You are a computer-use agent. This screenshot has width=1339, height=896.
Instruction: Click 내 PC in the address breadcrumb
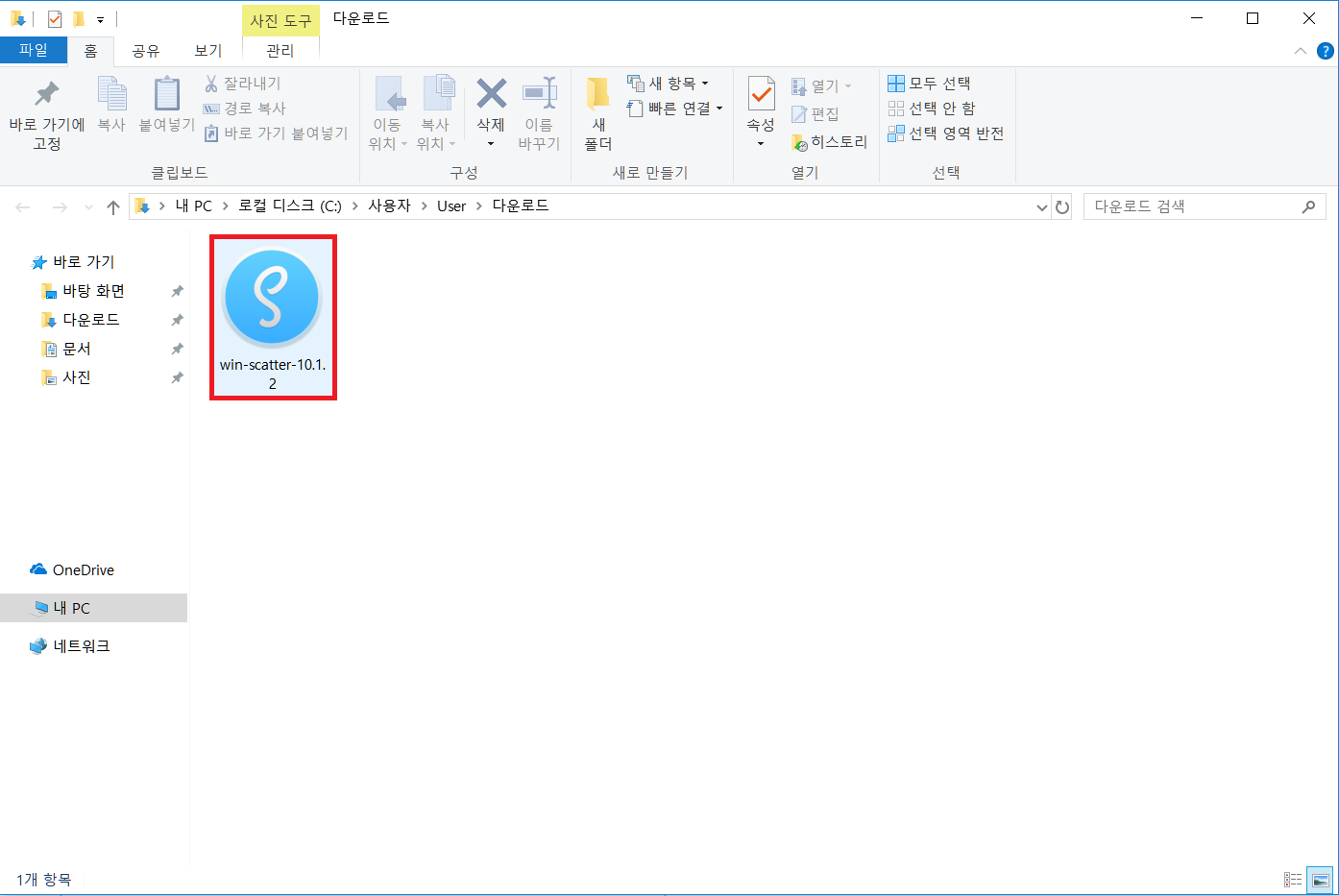(193, 206)
